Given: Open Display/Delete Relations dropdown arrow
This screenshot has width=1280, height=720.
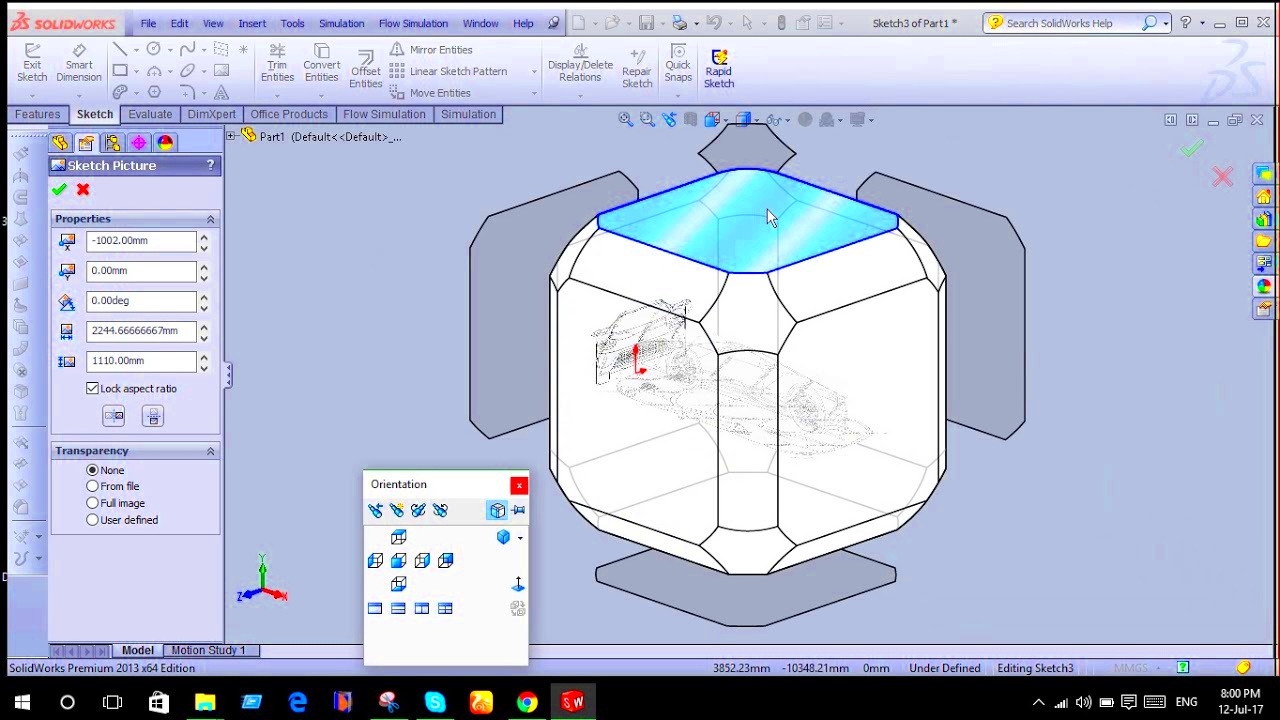Looking at the screenshot, I should [x=580, y=96].
